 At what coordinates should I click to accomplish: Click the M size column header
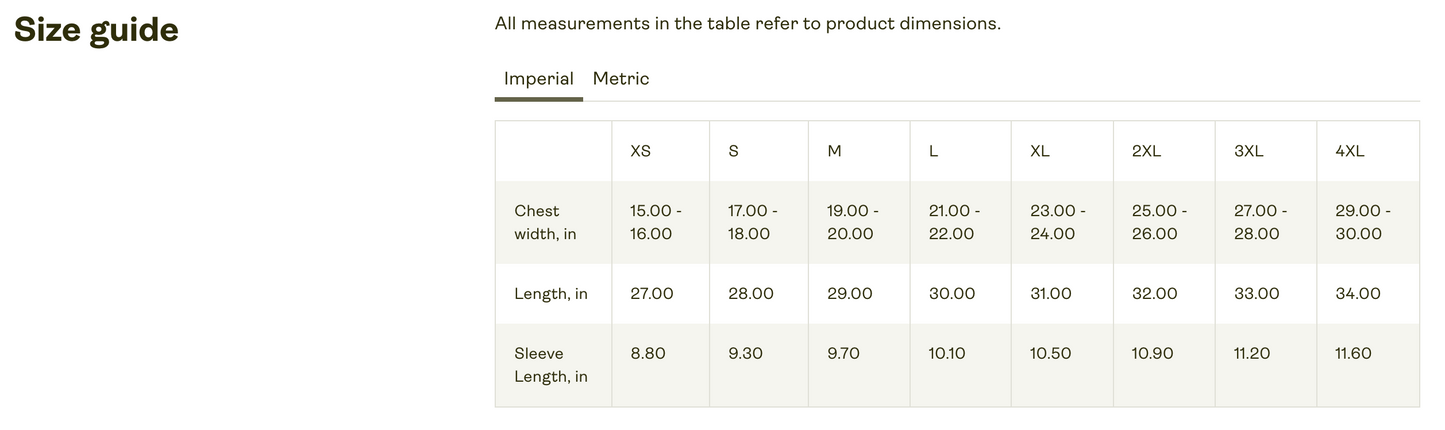tap(834, 151)
